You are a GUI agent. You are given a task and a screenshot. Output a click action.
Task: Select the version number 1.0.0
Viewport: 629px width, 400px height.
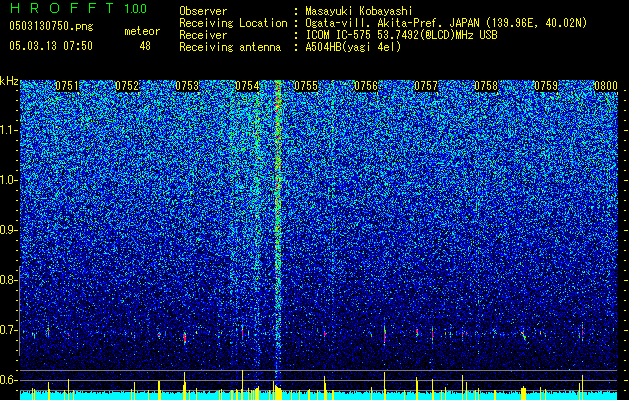point(136,8)
